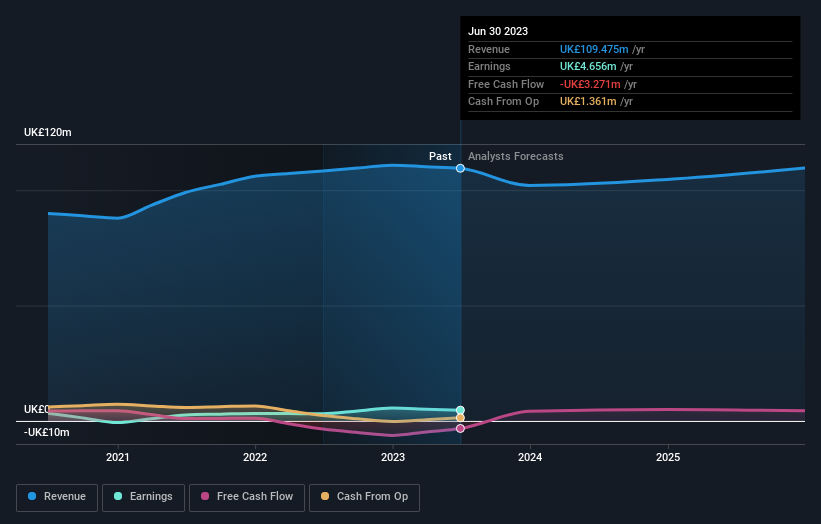Select the 2025 x-axis label

[668, 457]
